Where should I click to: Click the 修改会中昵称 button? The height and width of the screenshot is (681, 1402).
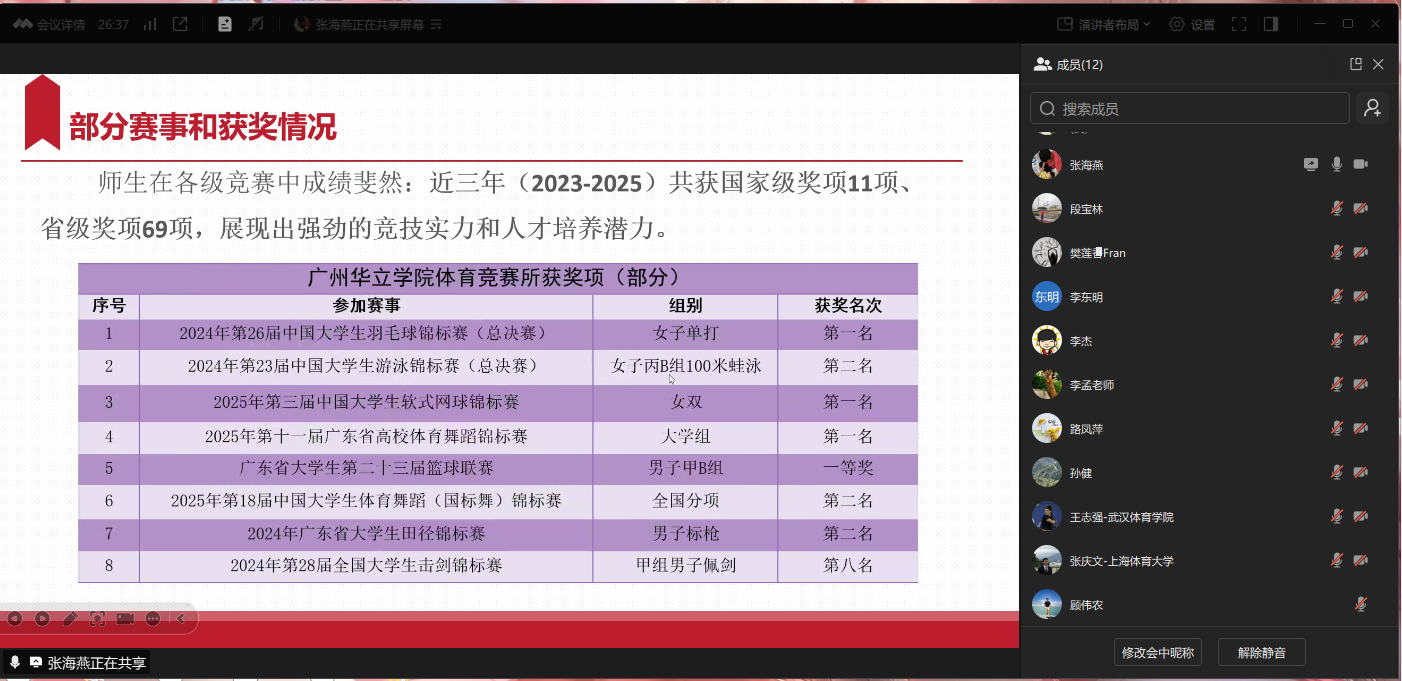point(1158,653)
